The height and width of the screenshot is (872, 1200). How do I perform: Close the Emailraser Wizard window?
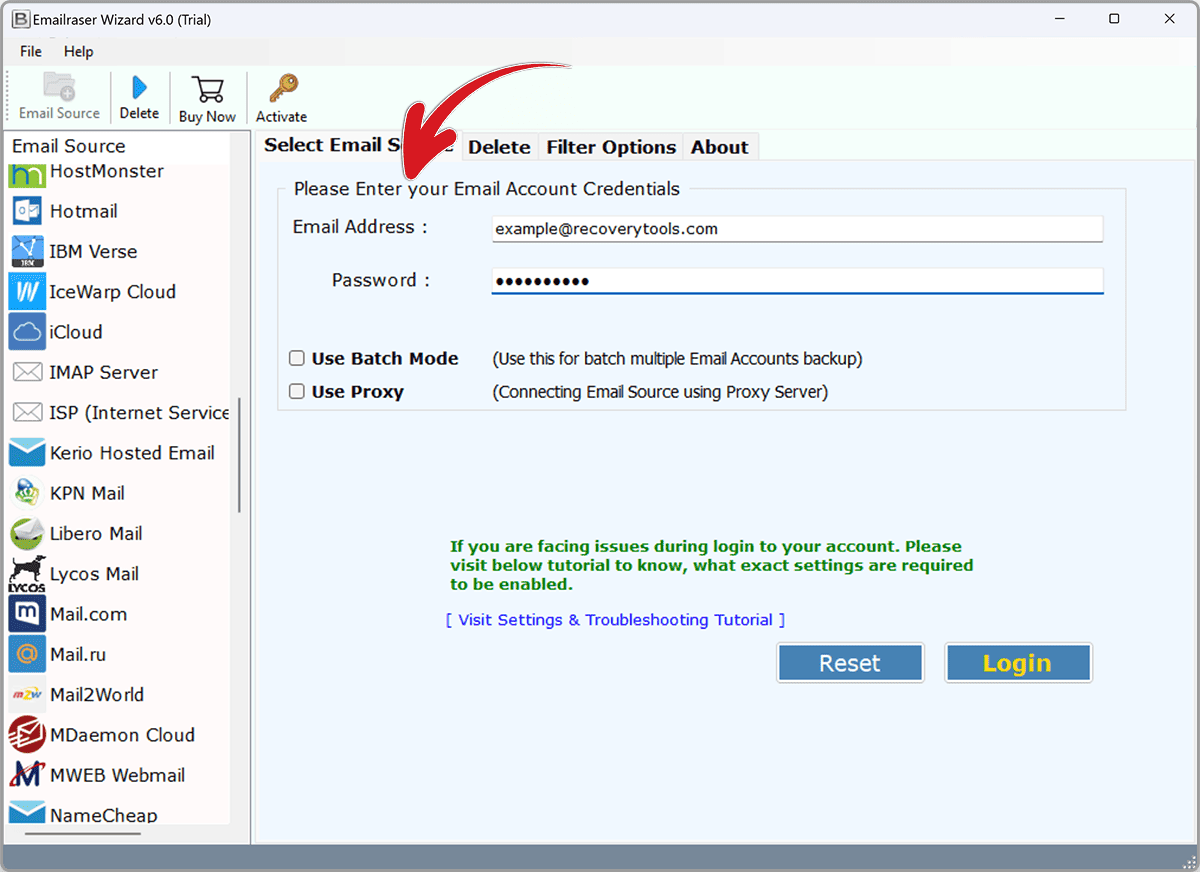(x=1169, y=19)
